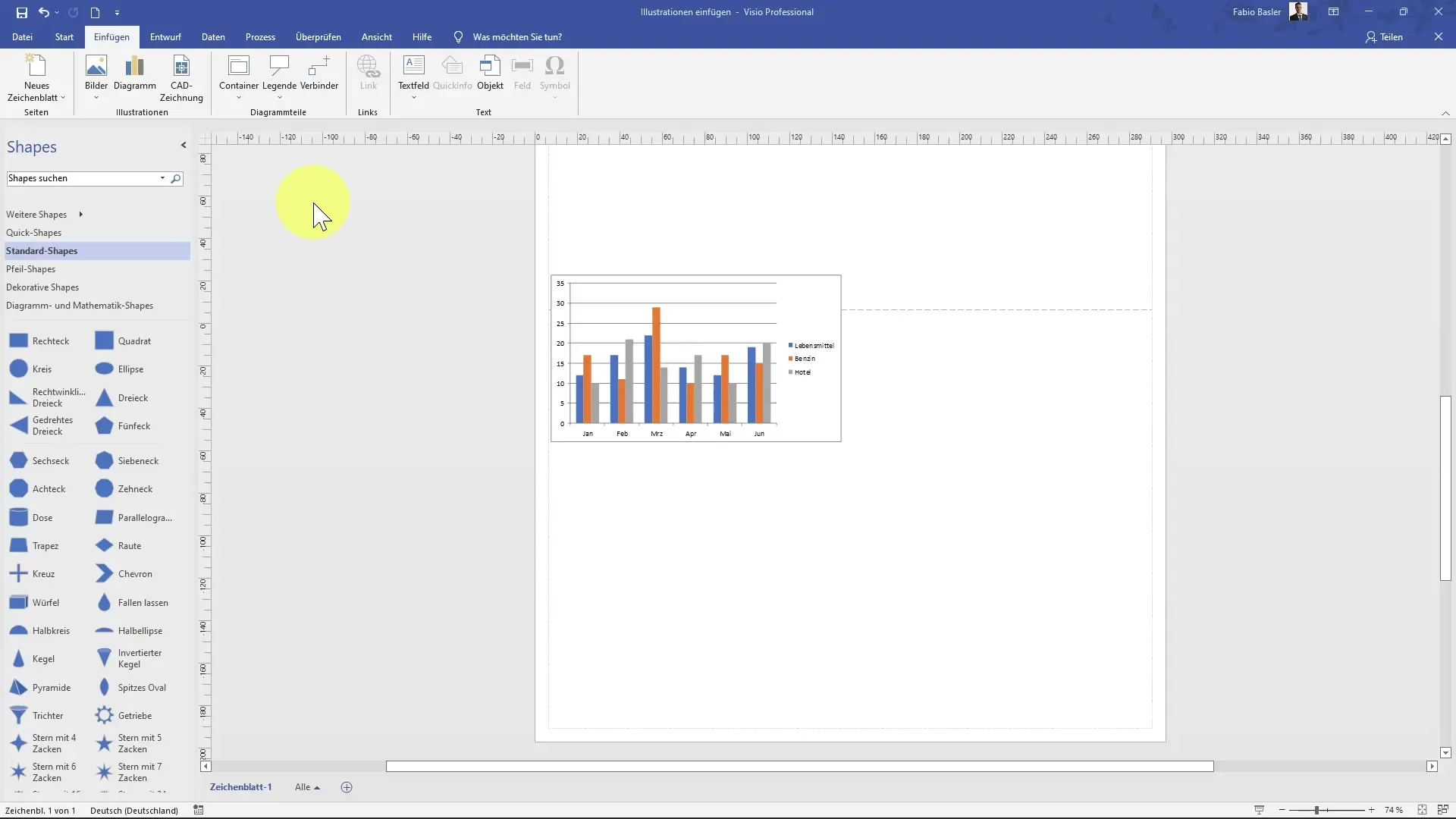
Task: Zoom in with plus button
Action: pos(1371,810)
